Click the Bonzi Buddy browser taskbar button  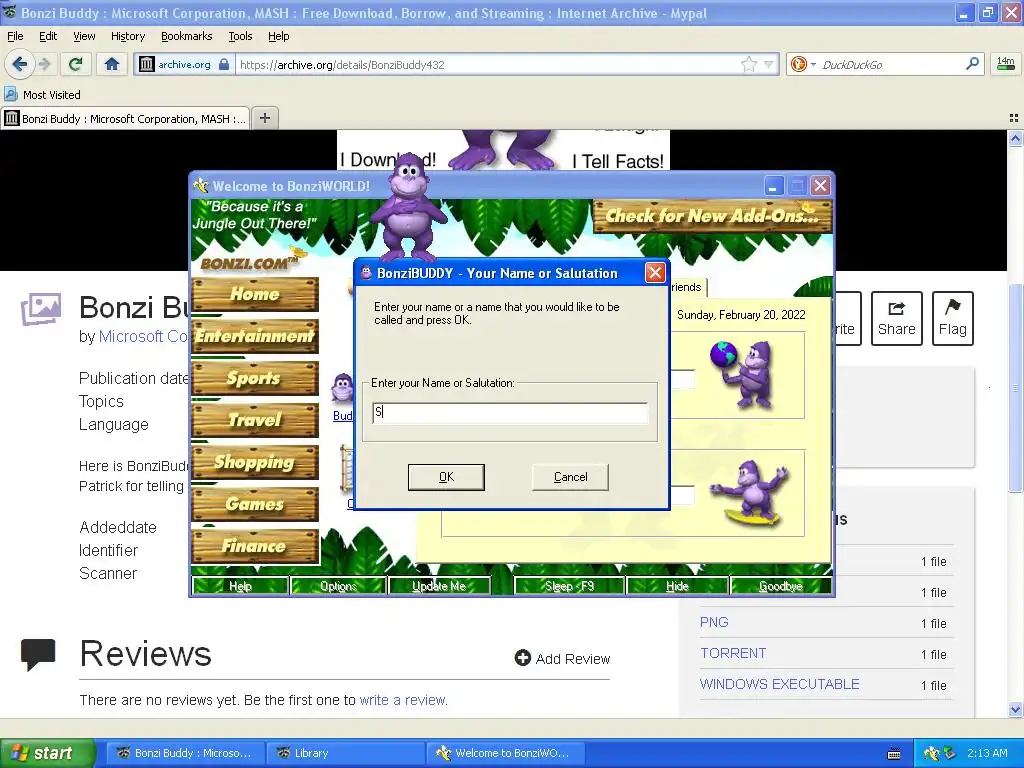(x=186, y=753)
